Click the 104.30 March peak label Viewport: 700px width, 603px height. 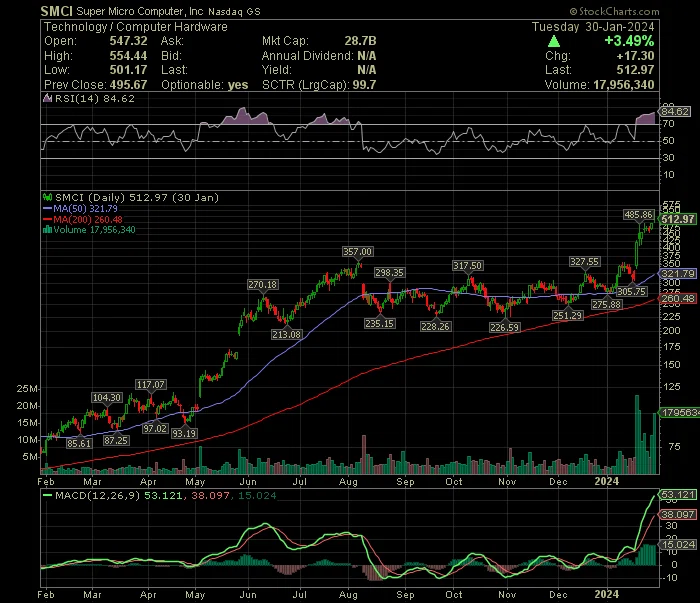[107, 398]
